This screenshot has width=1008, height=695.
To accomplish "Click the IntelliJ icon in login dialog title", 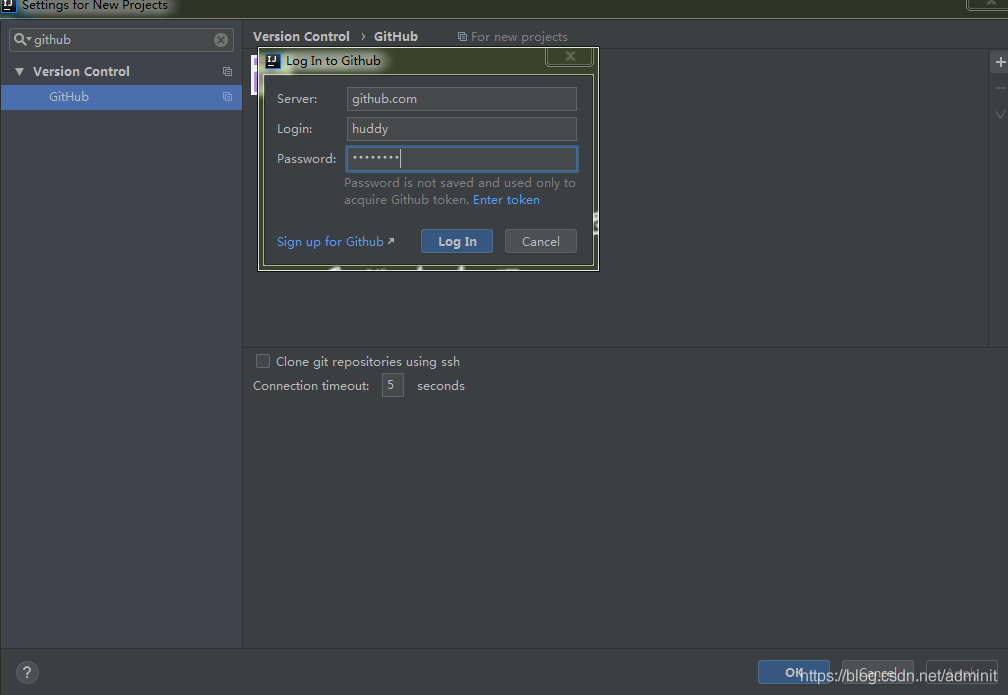I will coord(273,61).
